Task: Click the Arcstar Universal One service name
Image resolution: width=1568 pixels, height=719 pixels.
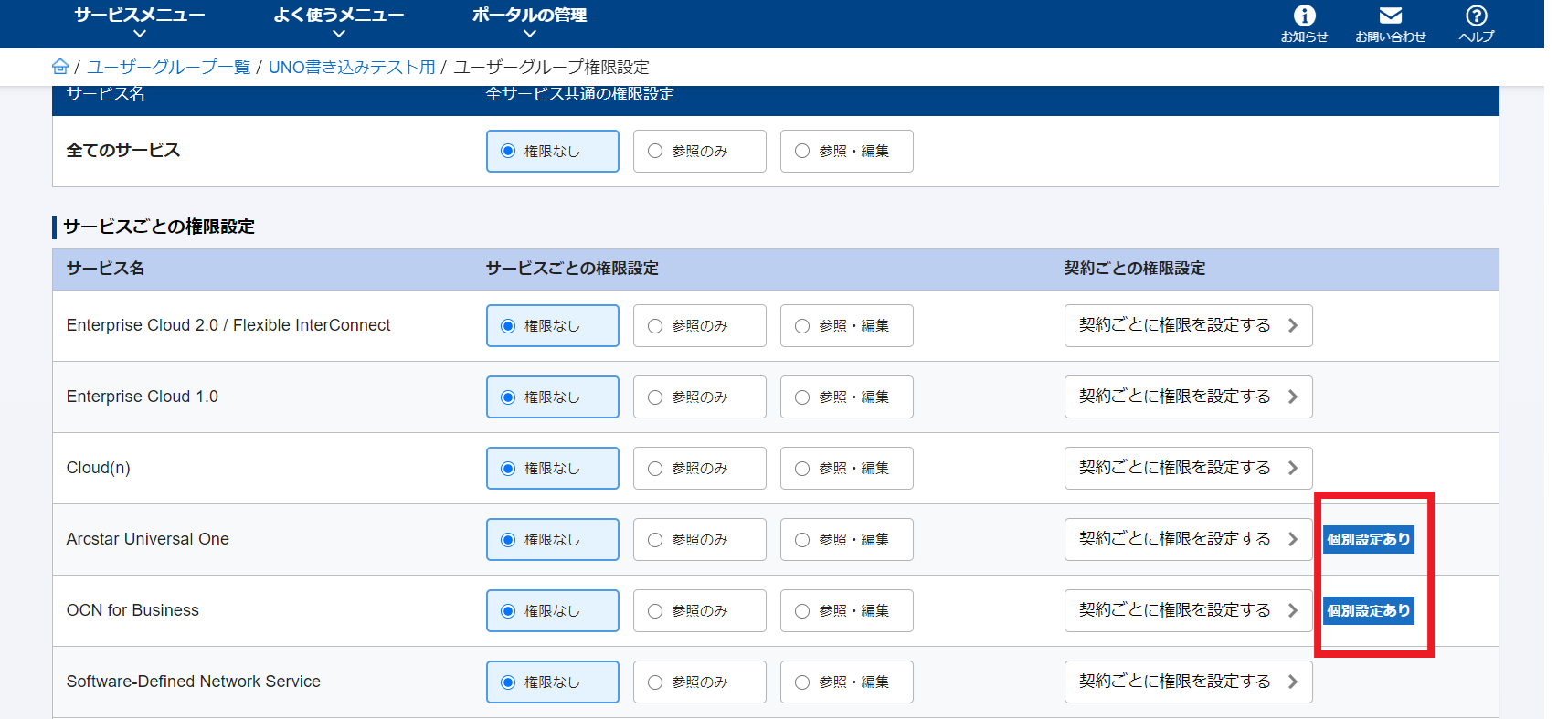Action: 148,539
